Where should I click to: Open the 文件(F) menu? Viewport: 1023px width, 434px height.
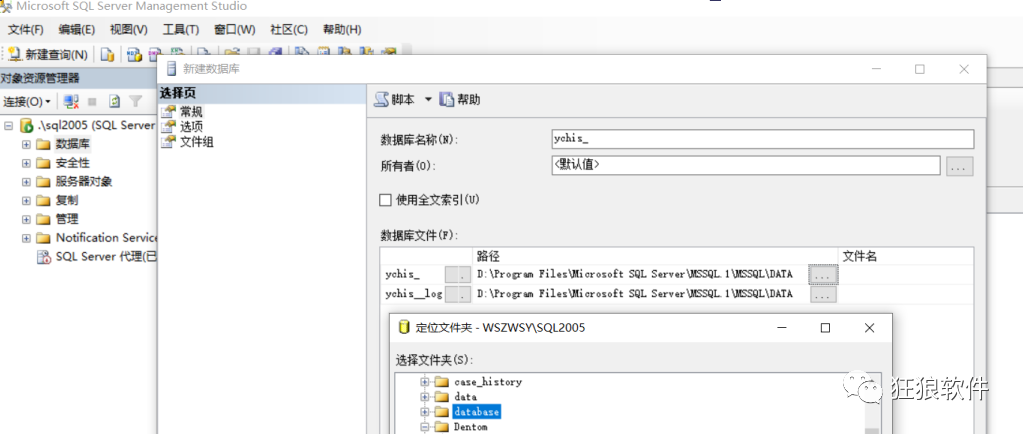(25, 29)
